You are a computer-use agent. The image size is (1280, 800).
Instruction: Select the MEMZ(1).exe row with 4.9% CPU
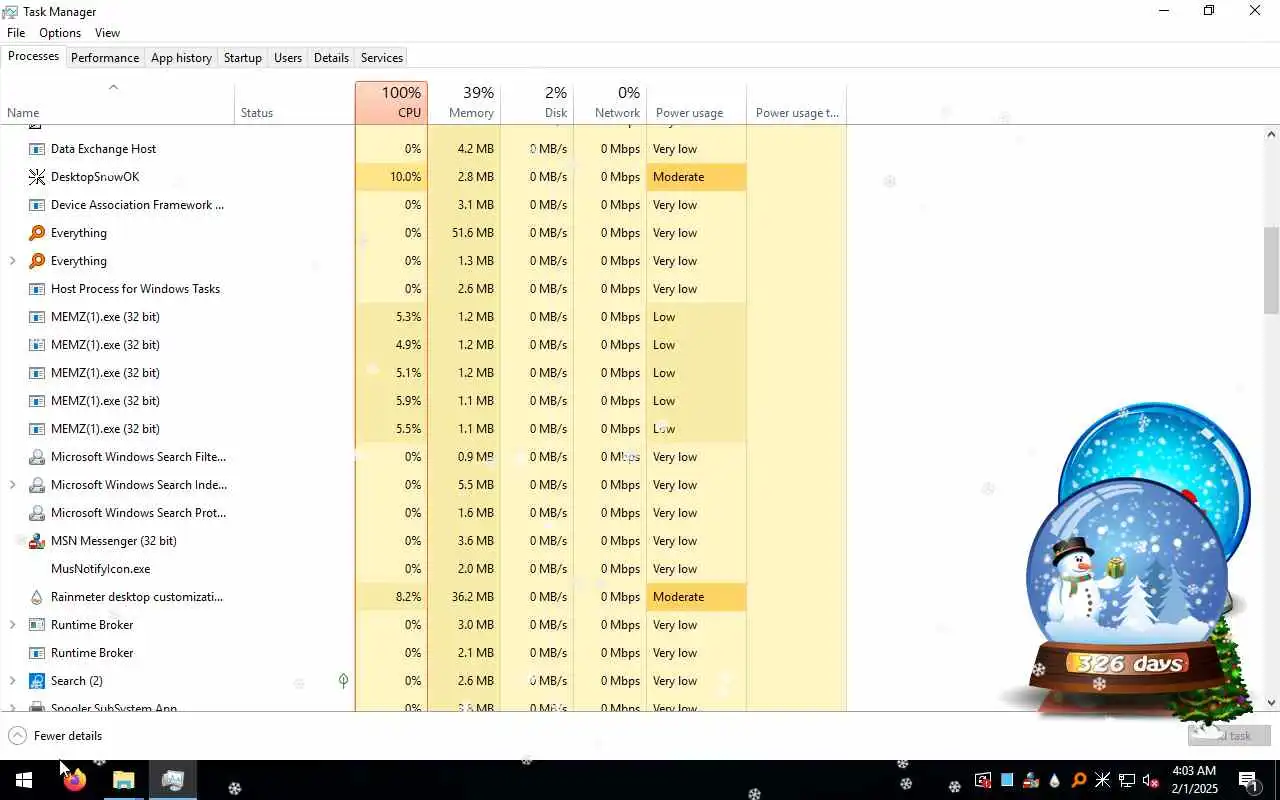tap(423, 345)
